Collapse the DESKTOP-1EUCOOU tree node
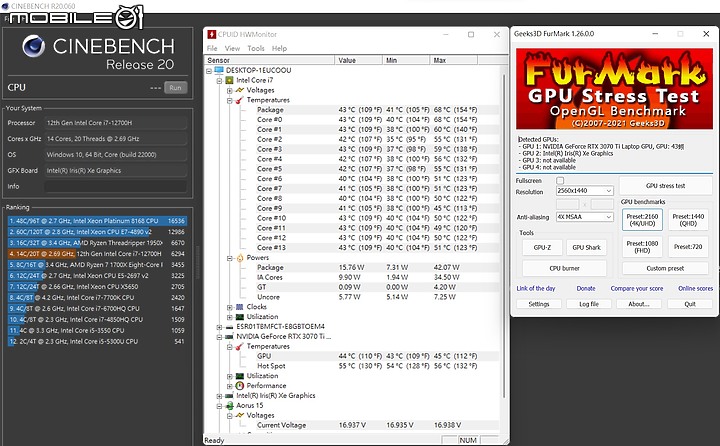Image resolution: width=720 pixels, height=446 pixels. pos(209,71)
